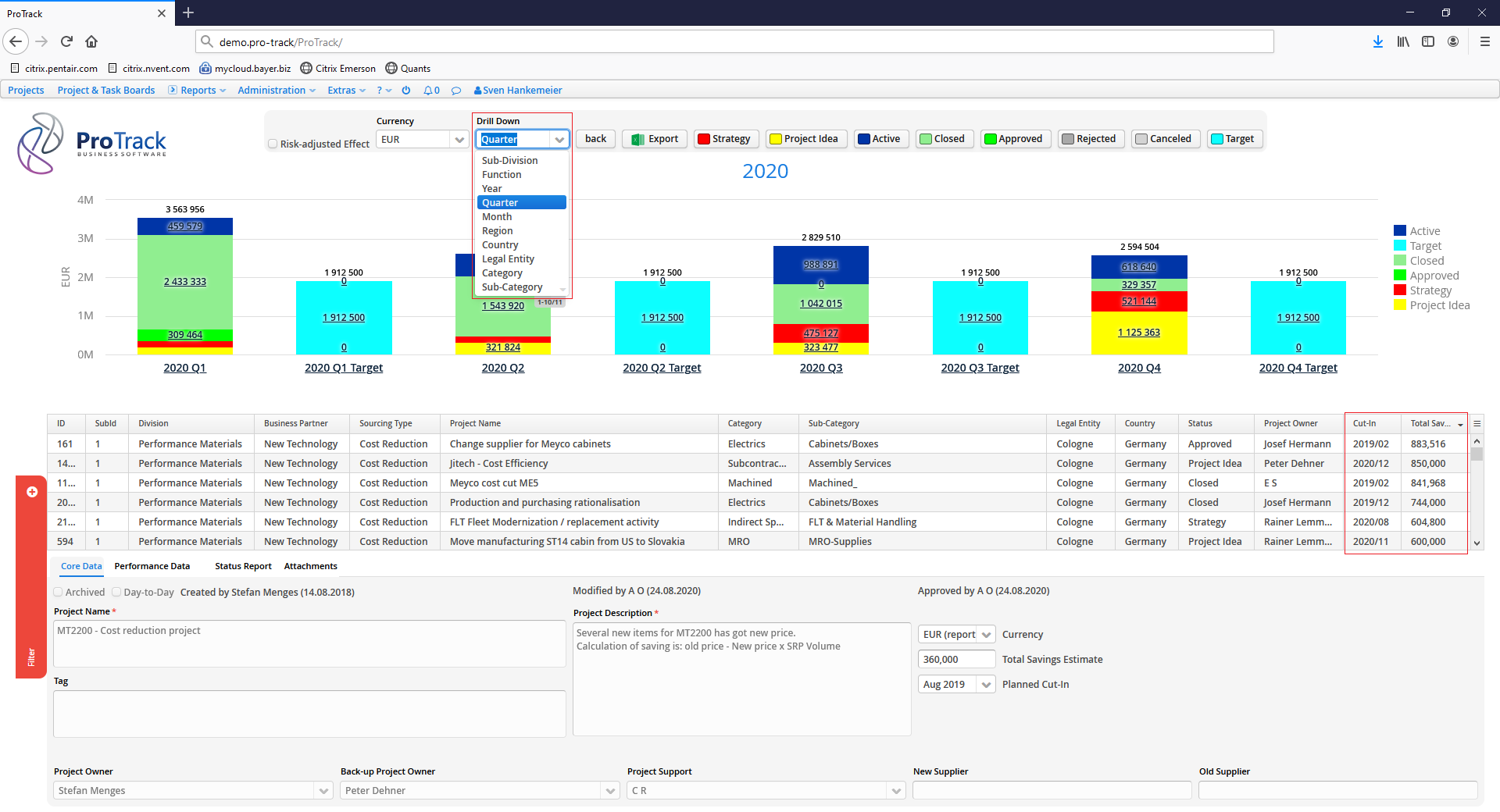Check the Archived checkbox
This screenshot has width=1500, height=812.
pyautogui.click(x=59, y=593)
